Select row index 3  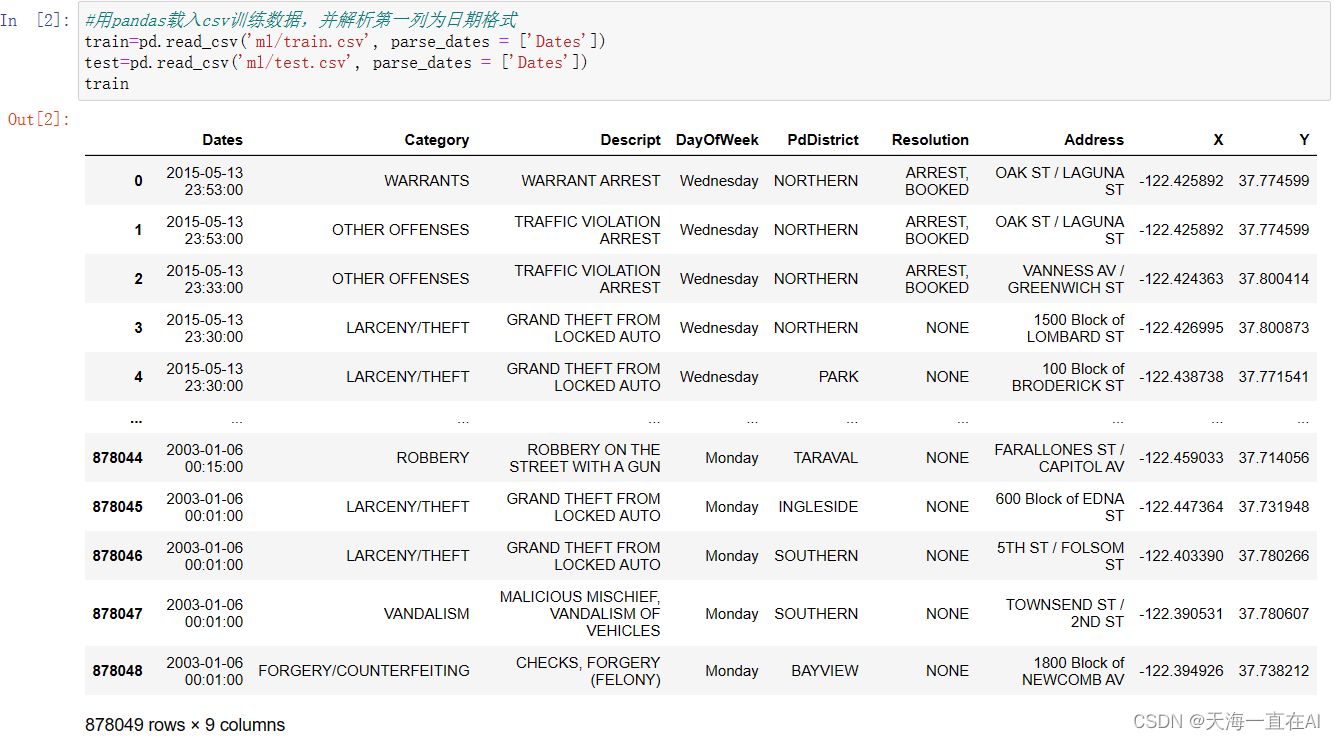(139, 328)
